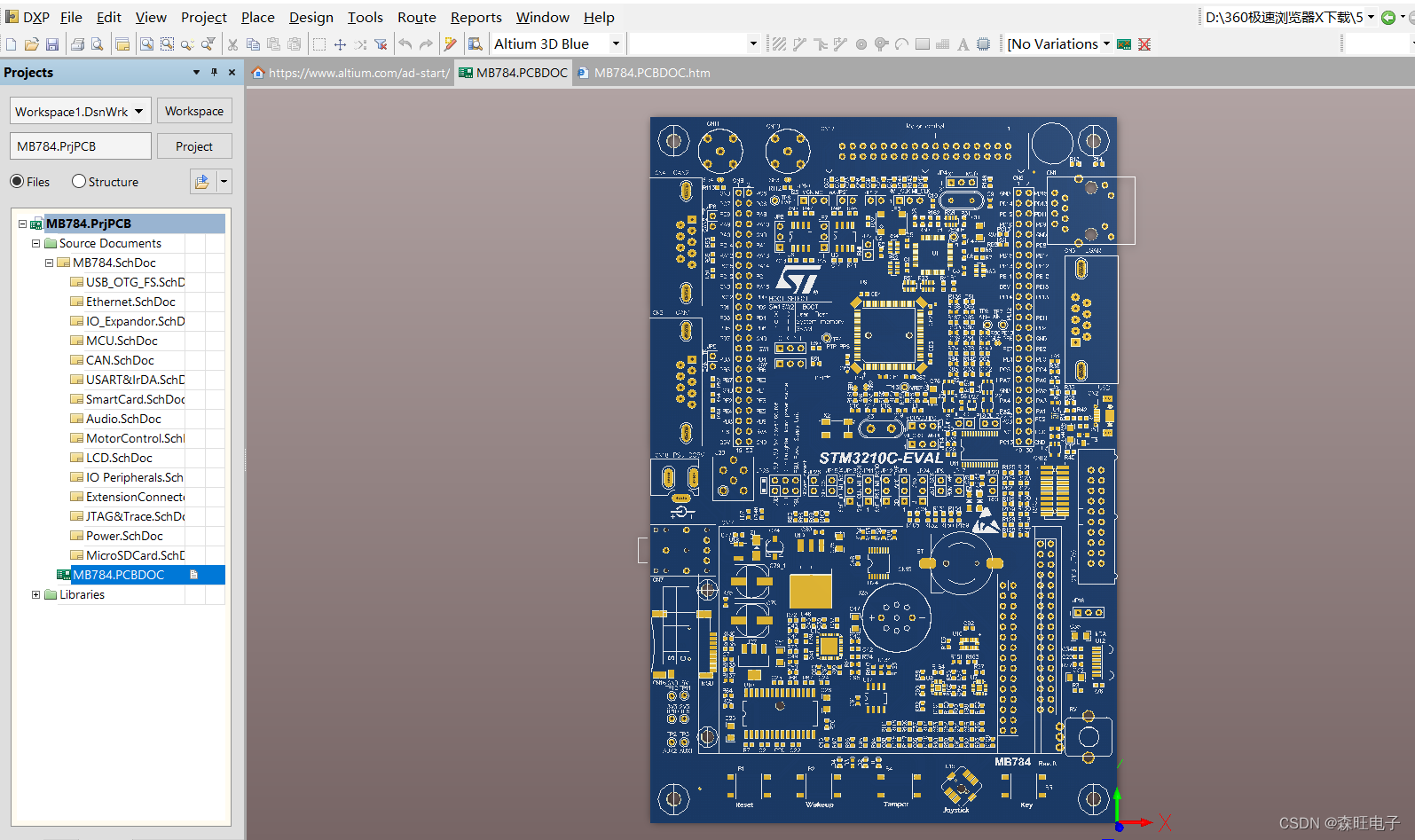Create a new document from toolbar
The width and height of the screenshot is (1415, 840).
click(12, 44)
